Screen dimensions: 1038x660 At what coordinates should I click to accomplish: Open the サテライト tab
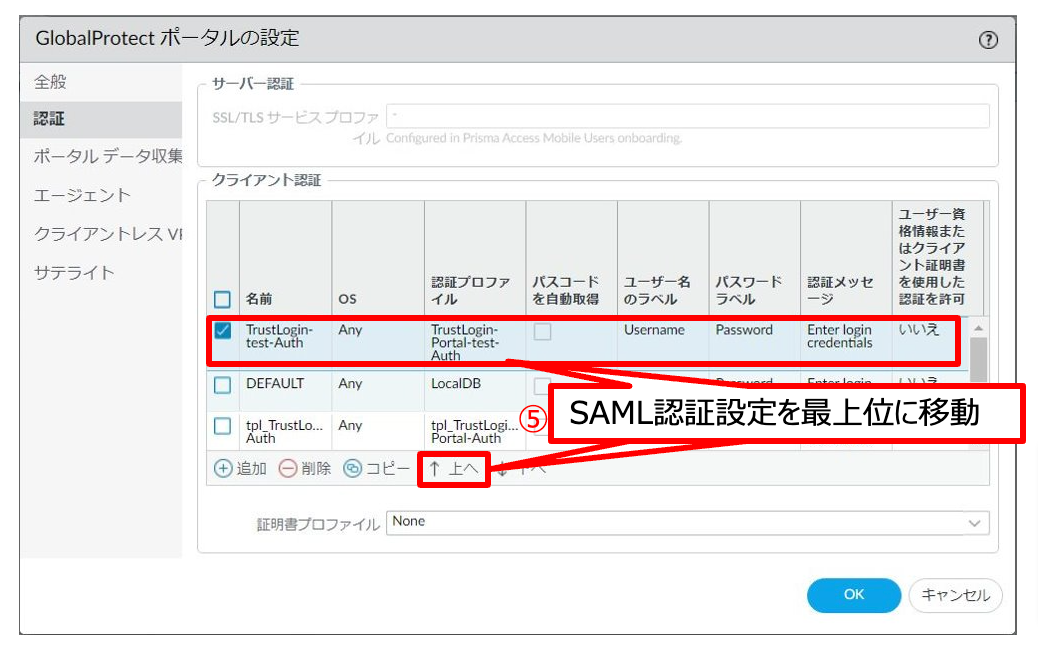tap(101, 273)
